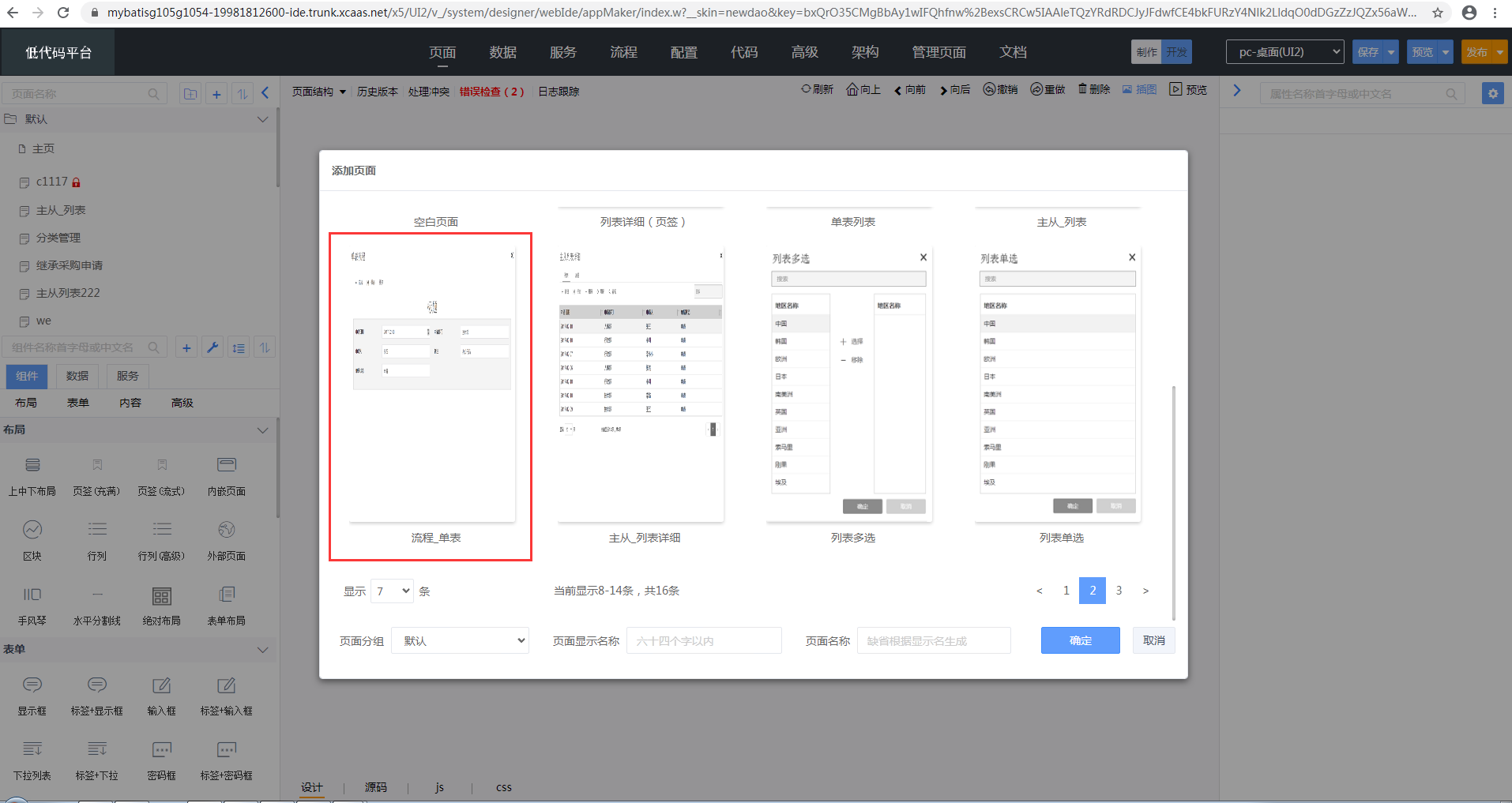Toggle to 制作 mode

(1146, 52)
